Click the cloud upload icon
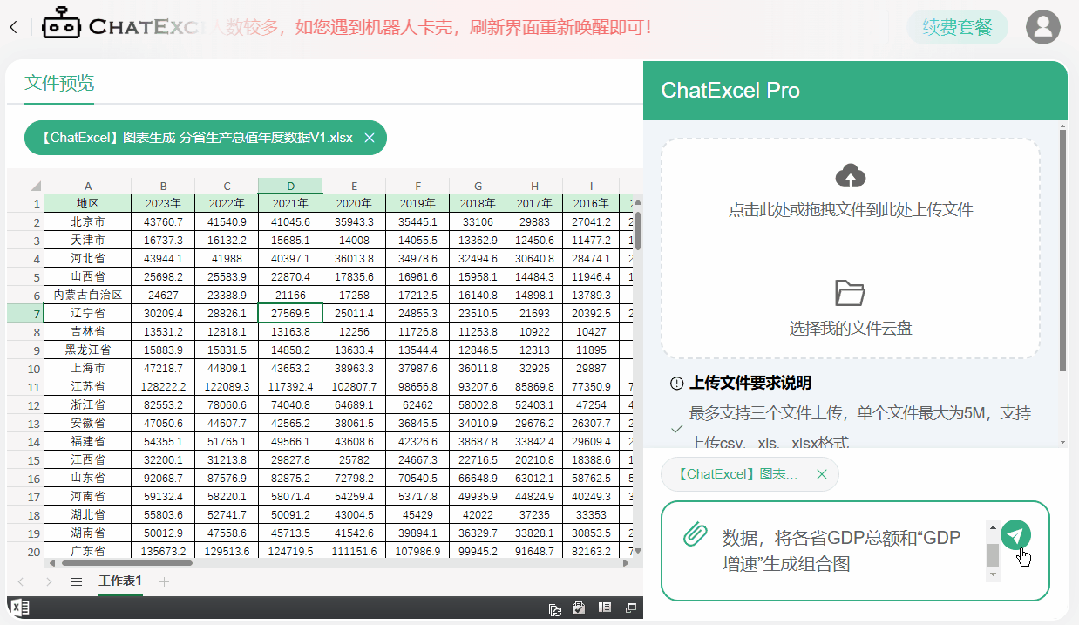Screen dimensions: 1079x625 point(851,176)
